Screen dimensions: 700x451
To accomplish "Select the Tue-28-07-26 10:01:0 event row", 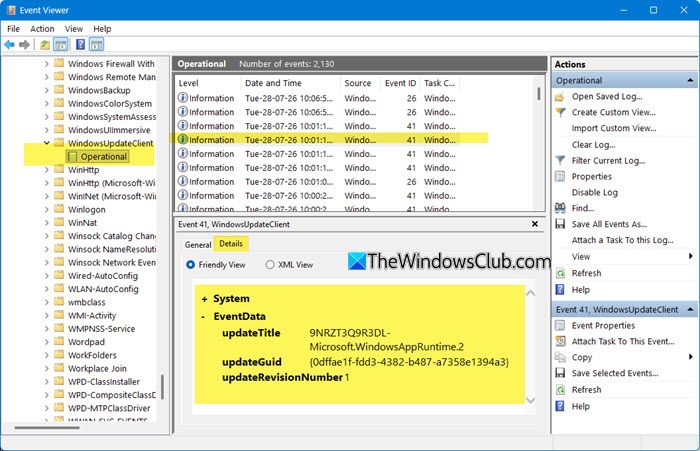I will click(317, 182).
